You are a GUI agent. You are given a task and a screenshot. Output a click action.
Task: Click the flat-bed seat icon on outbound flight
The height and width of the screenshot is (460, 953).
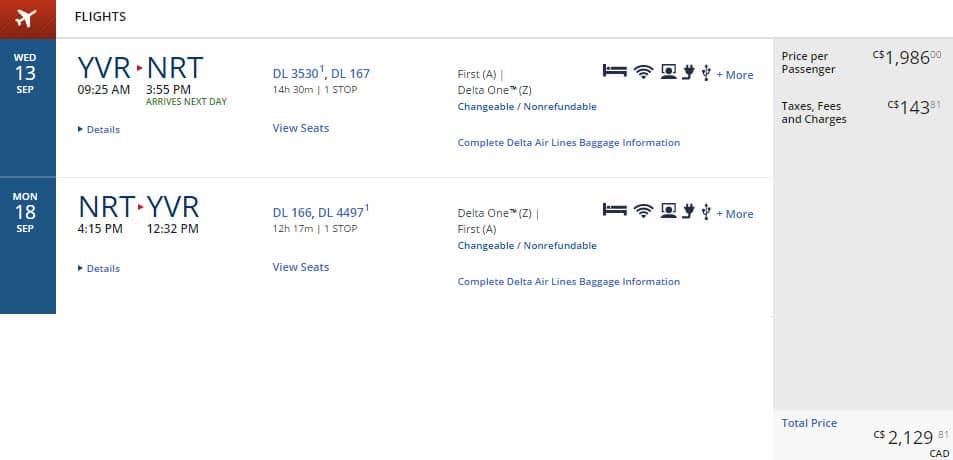click(x=614, y=72)
